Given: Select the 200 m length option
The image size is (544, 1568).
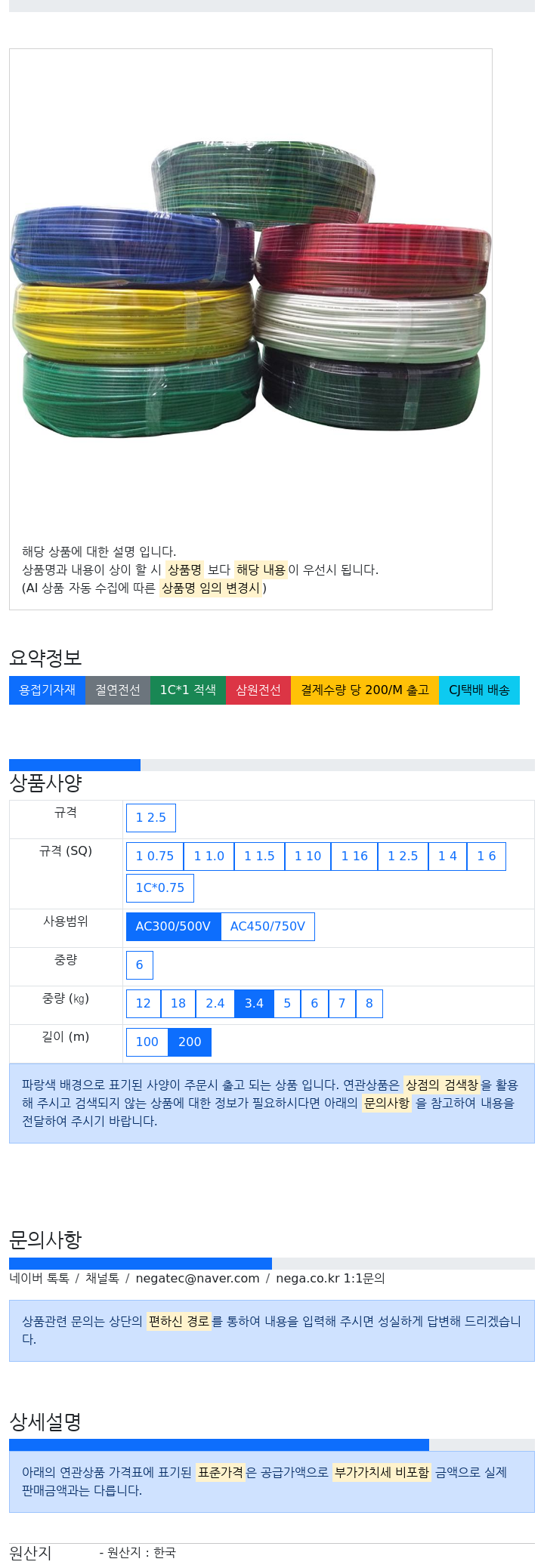Looking at the screenshot, I should 190,1042.
